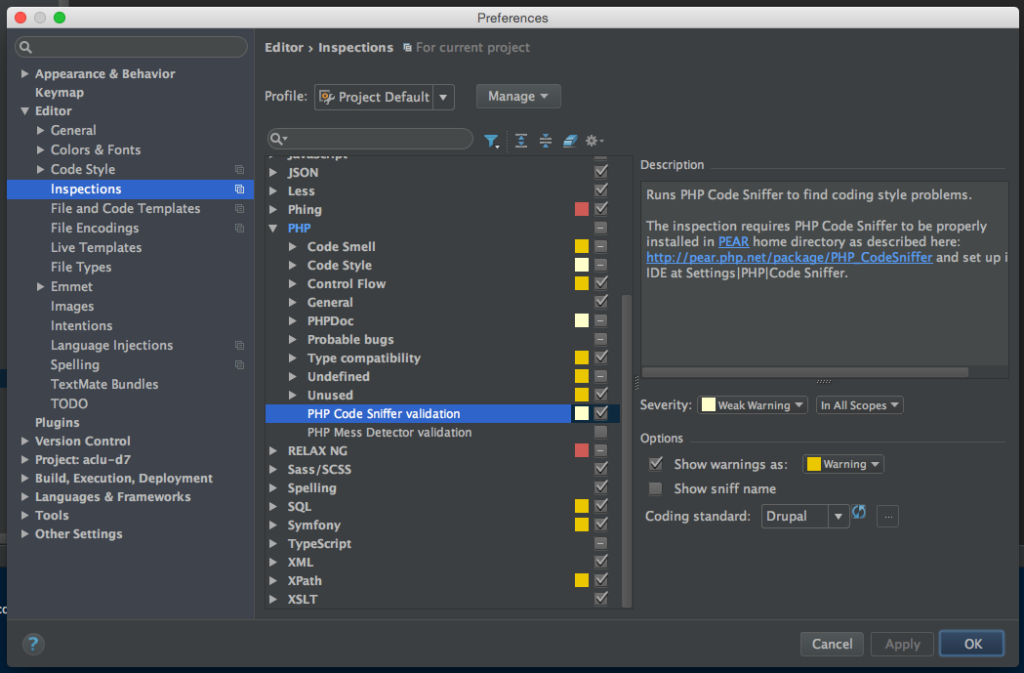Click the inspections search field
This screenshot has width=1024, height=673.
point(375,139)
